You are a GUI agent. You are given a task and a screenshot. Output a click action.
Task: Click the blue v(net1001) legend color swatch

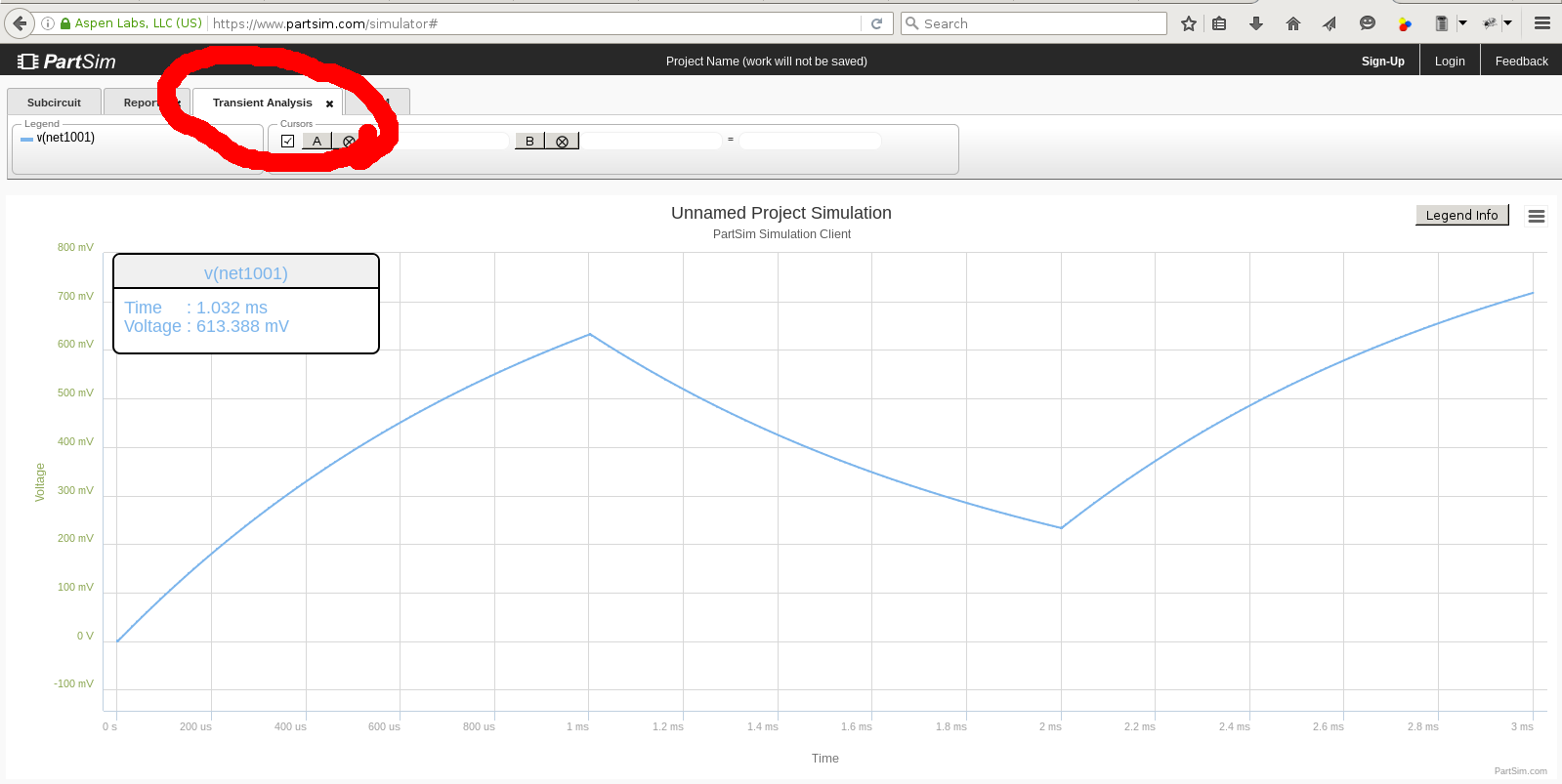[x=26, y=139]
